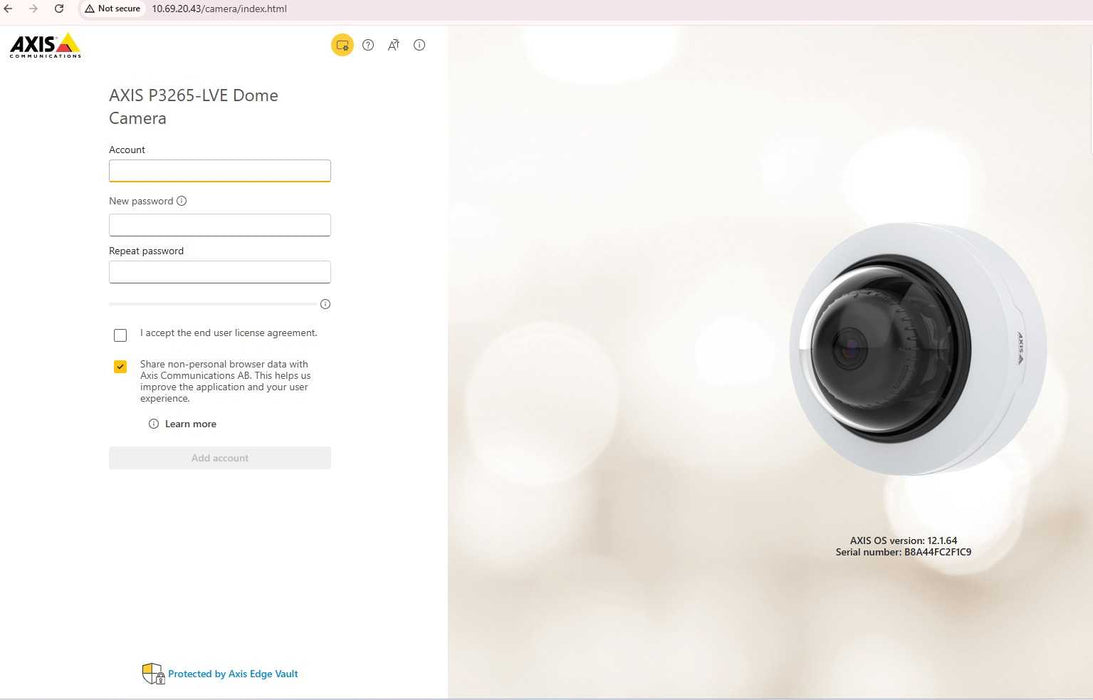
Task: Click the browser back arrow
Action: (9, 9)
